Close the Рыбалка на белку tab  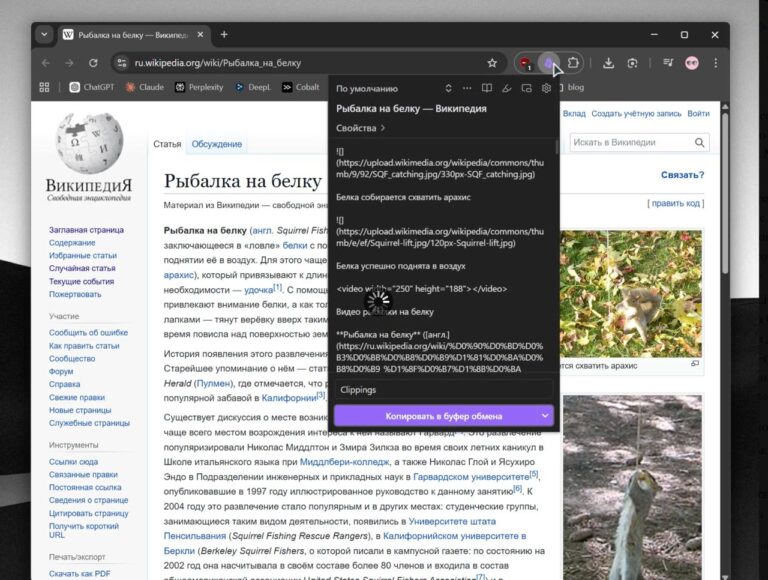pyautogui.click(x=200, y=35)
